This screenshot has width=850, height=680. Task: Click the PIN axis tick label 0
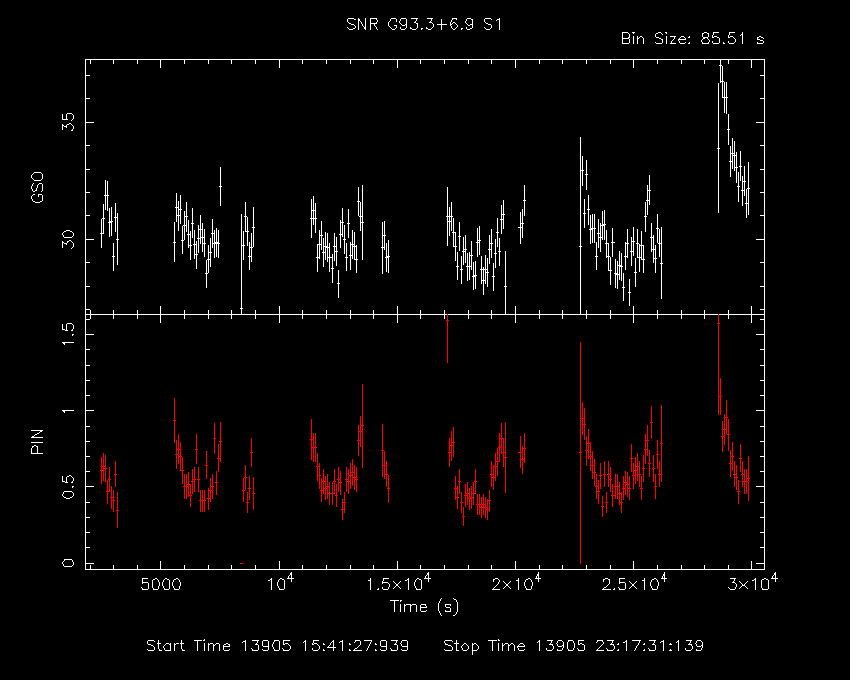[68, 563]
